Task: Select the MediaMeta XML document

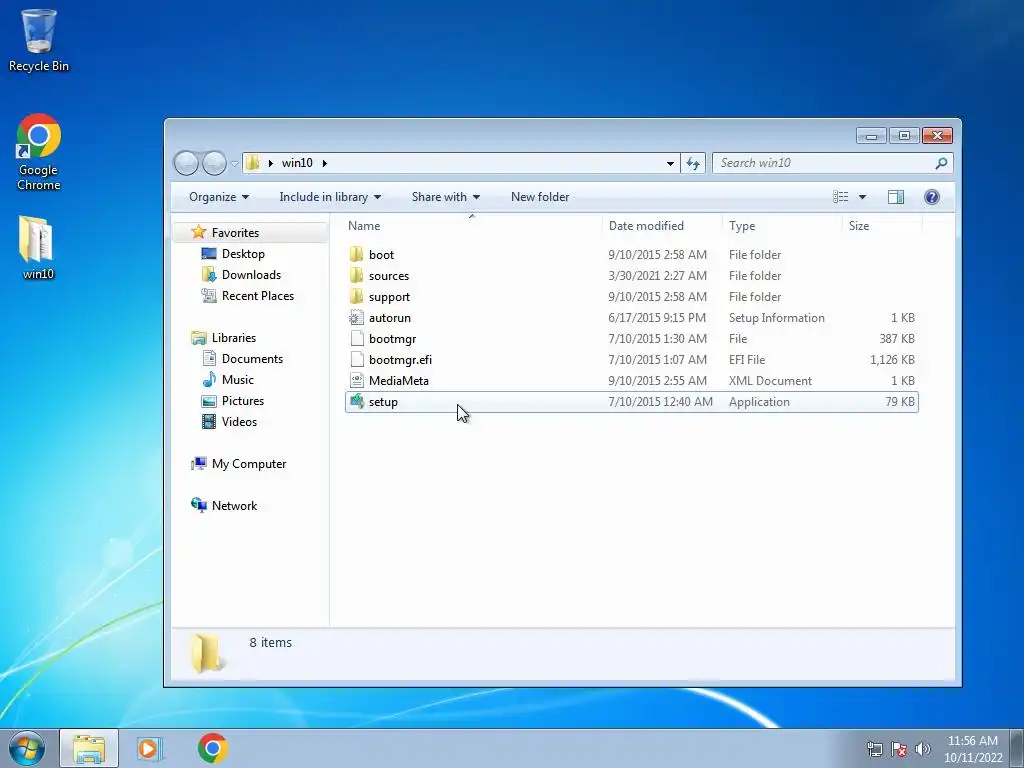Action: coord(631,381)
